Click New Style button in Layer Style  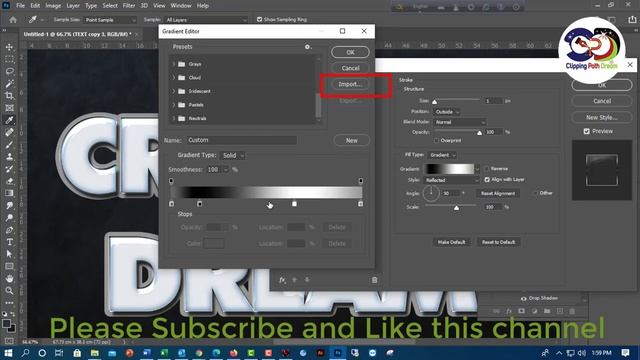(602, 118)
